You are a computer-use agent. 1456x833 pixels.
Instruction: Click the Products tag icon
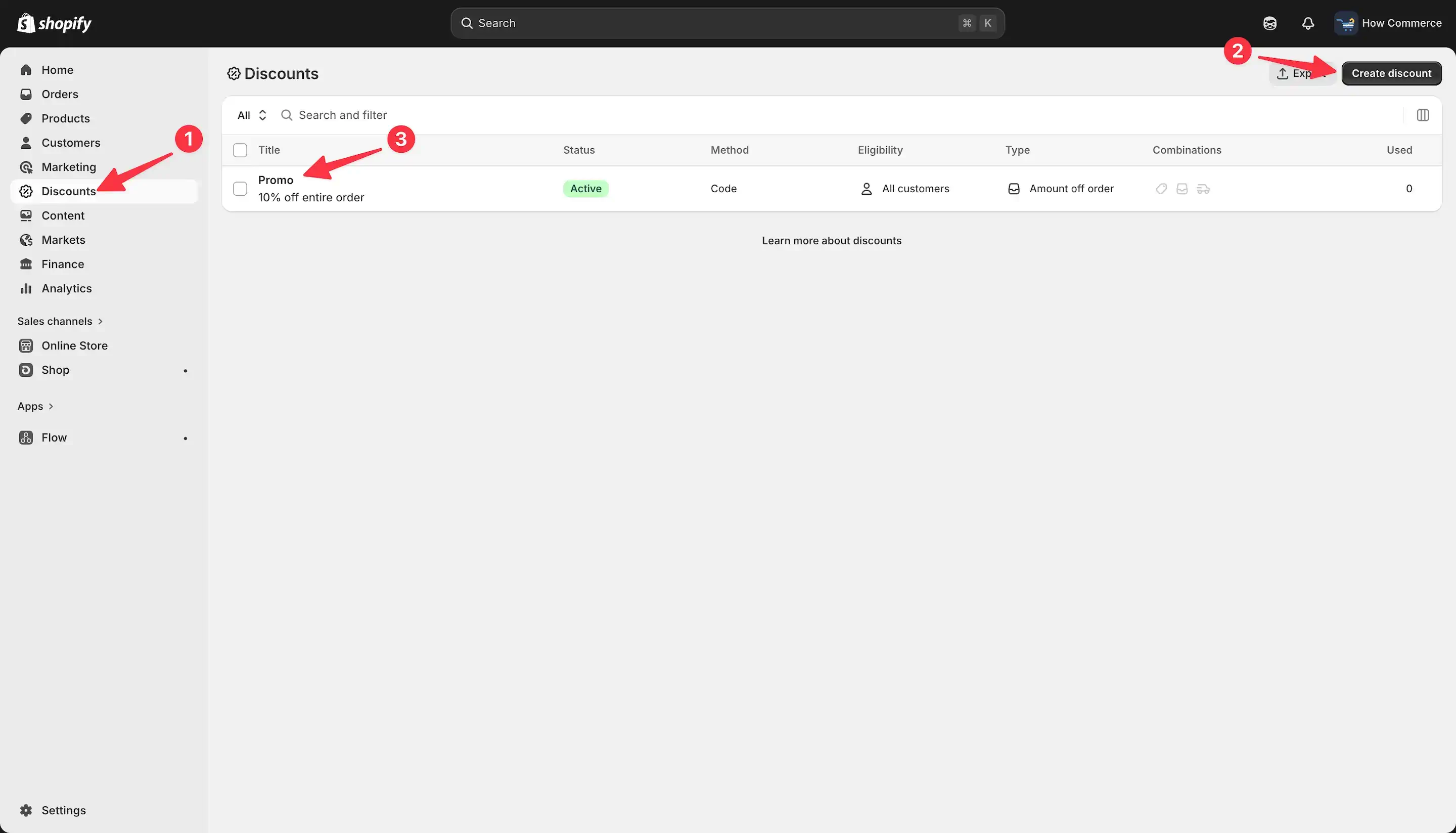[26, 118]
